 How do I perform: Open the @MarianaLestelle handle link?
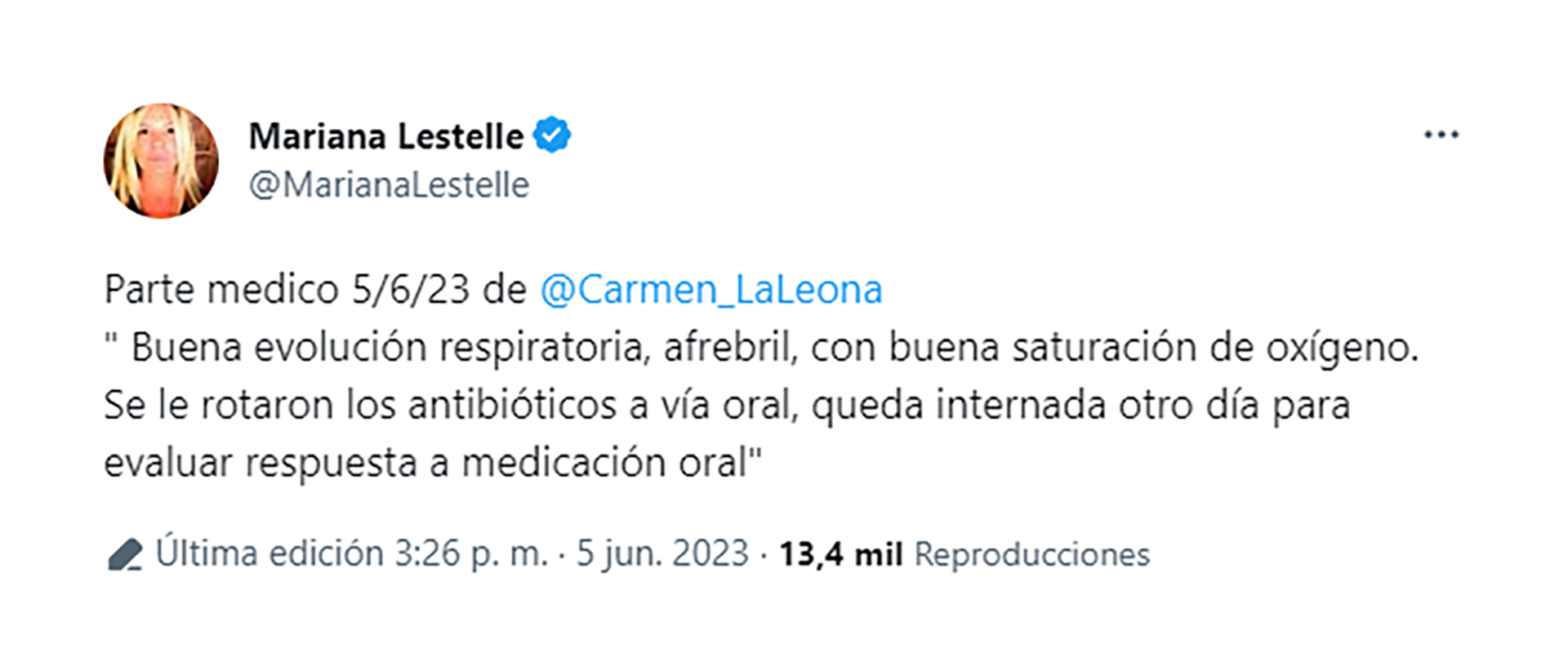pos(389,185)
